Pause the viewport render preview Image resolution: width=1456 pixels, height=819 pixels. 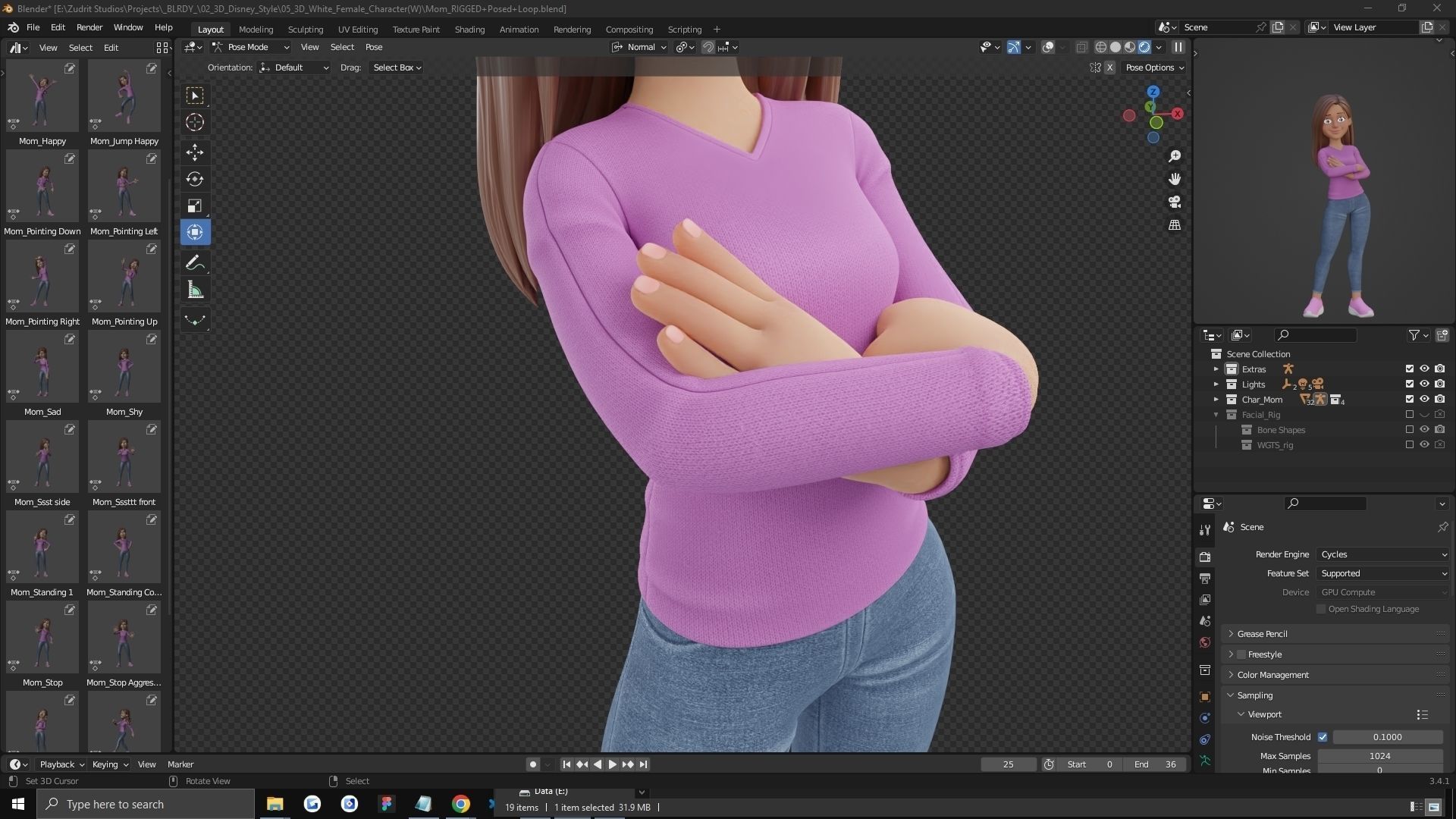pyautogui.click(x=1178, y=47)
